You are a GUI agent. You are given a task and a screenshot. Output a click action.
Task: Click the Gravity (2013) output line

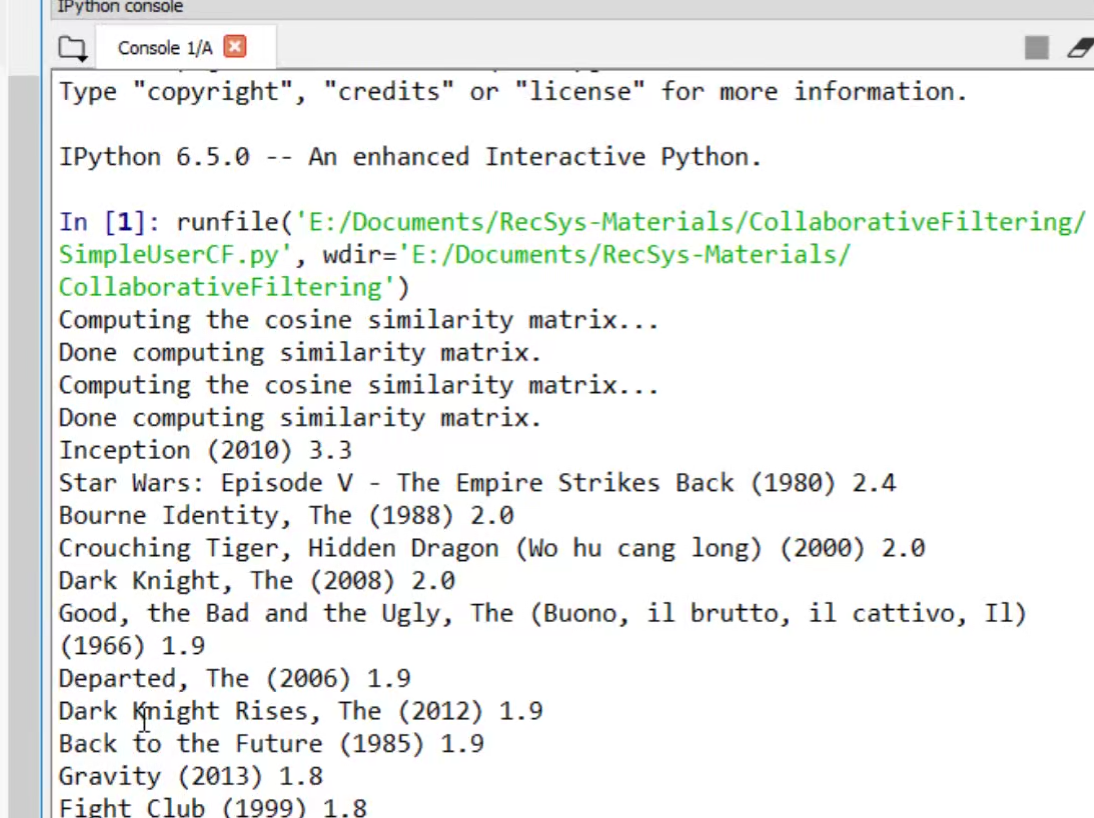coord(190,776)
